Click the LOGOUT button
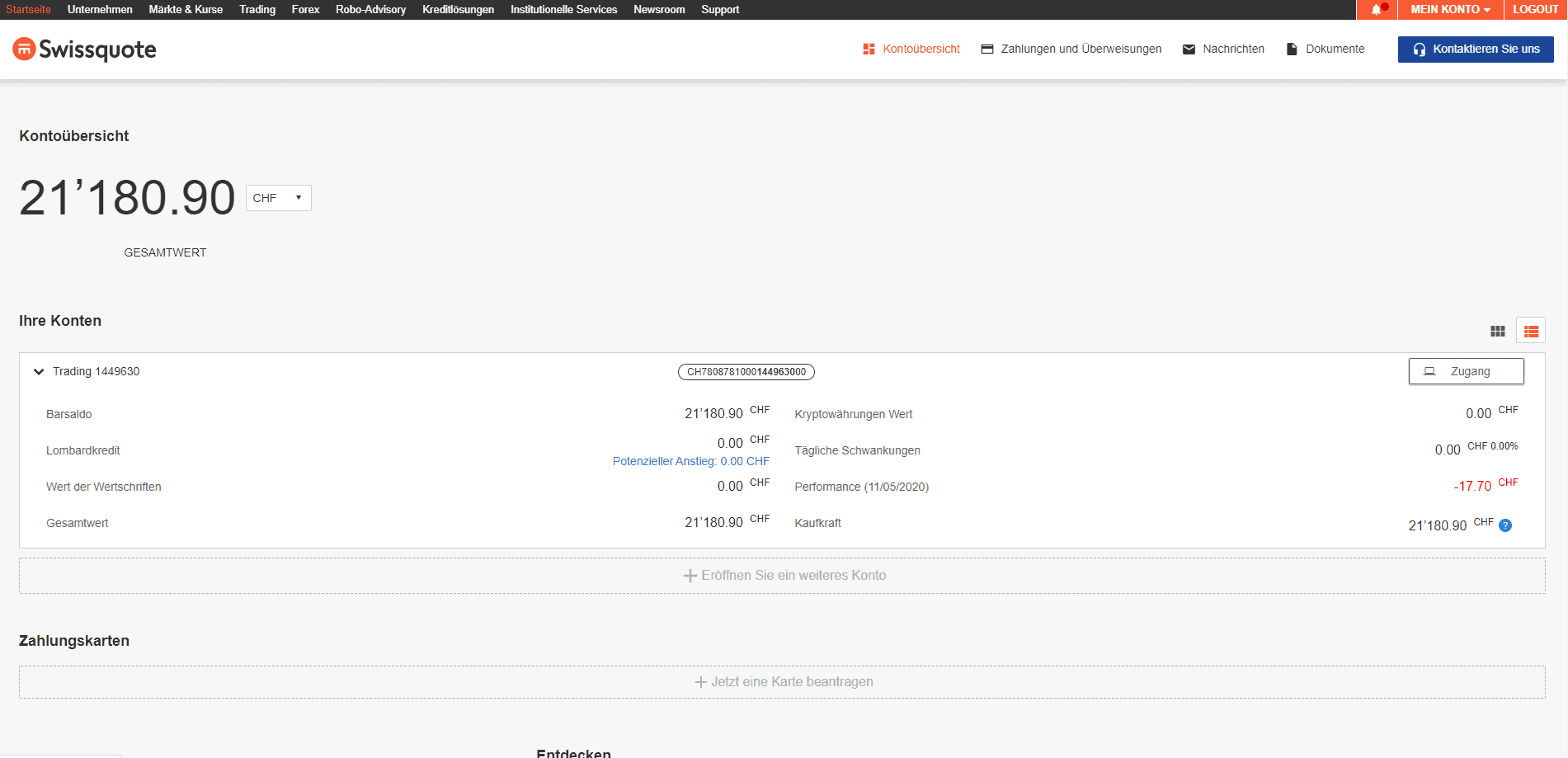This screenshot has height=758, width=1568. coord(1535,10)
